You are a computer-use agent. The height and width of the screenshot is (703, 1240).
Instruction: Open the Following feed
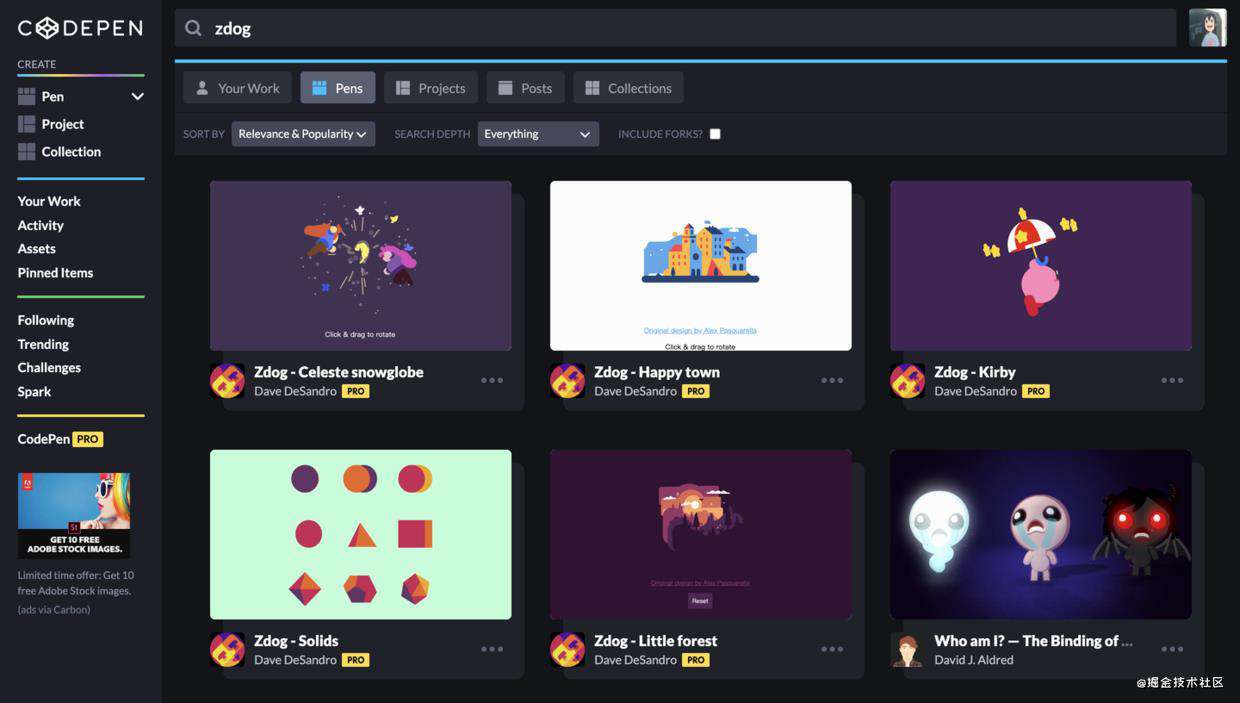coord(45,320)
